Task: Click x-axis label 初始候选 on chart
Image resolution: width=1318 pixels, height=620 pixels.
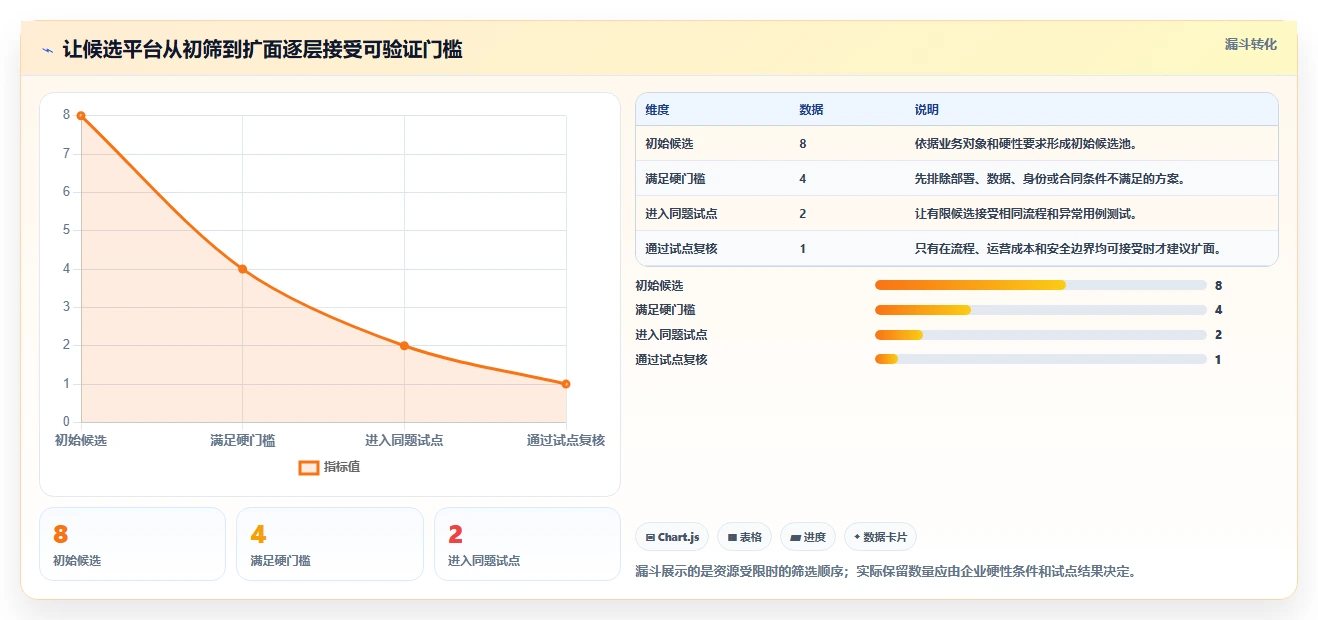Action: point(81,441)
